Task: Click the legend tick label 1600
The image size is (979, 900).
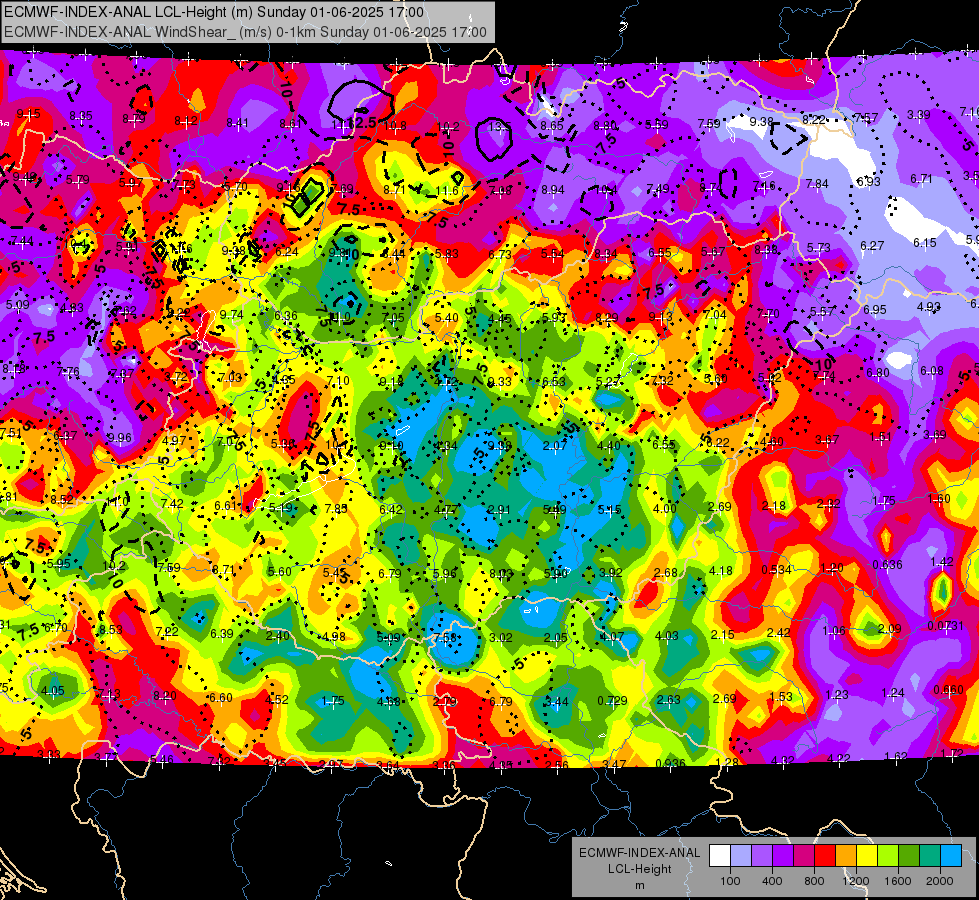Action: click(x=897, y=881)
